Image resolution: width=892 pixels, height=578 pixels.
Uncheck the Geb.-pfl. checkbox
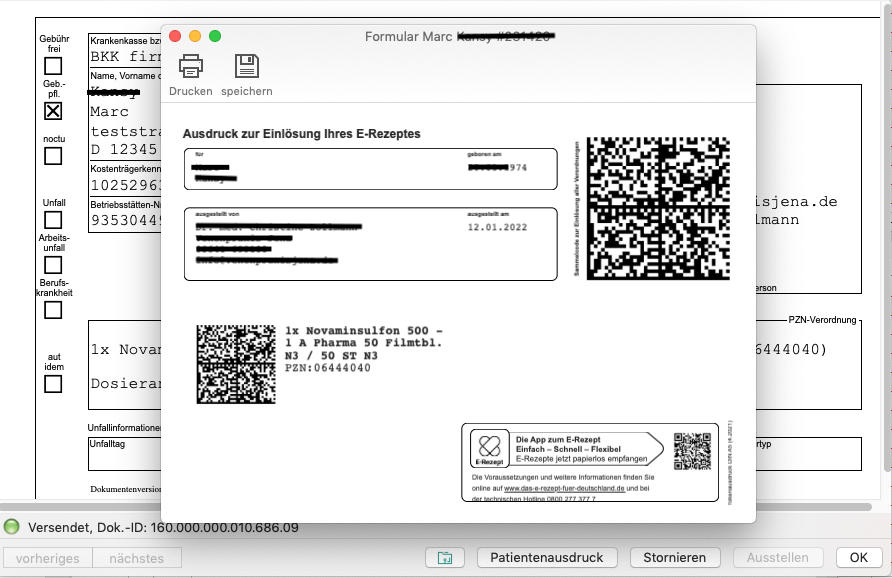point(53,111)
